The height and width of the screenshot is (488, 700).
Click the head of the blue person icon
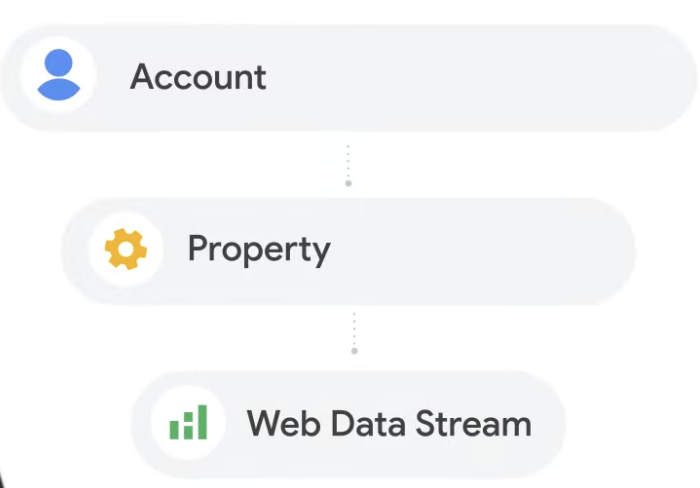coord(58,63)
